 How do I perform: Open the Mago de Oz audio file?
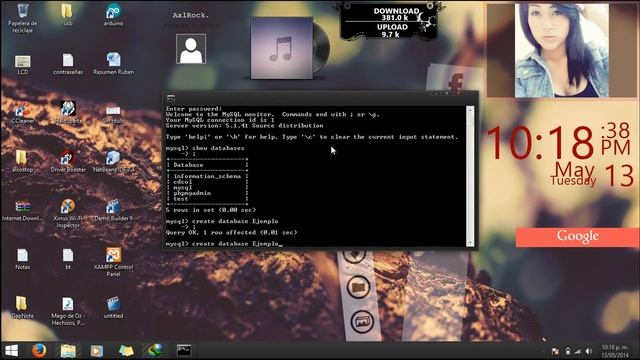(68, 311)
